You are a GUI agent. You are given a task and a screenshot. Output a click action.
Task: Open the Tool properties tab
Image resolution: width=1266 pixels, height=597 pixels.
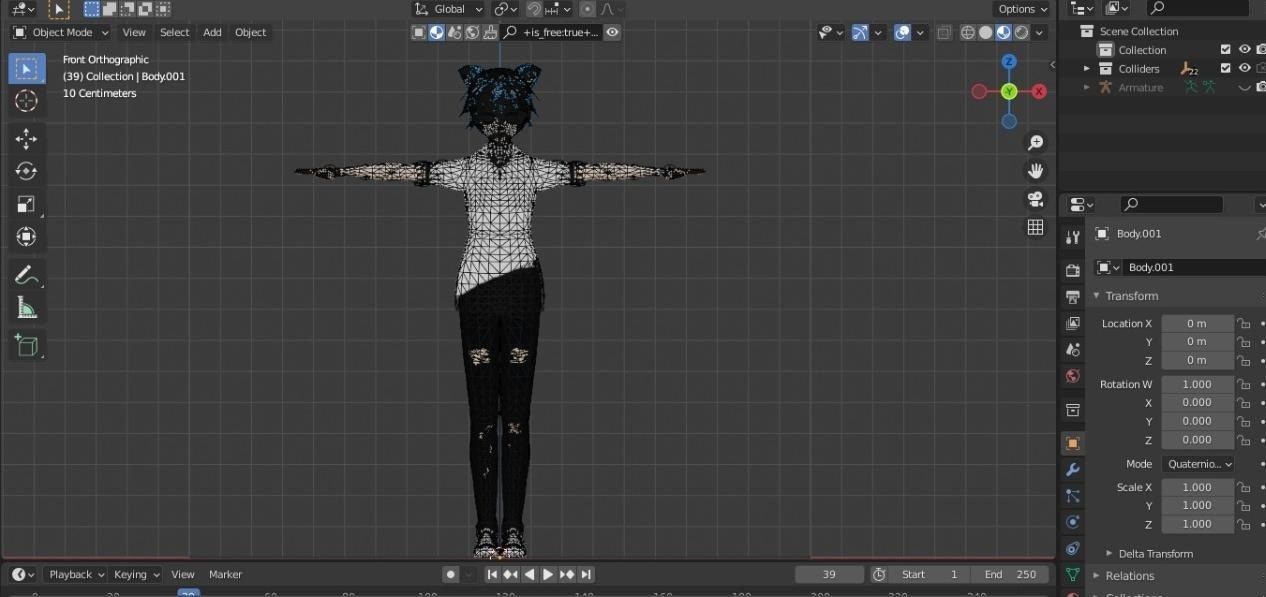[1073, 237]
